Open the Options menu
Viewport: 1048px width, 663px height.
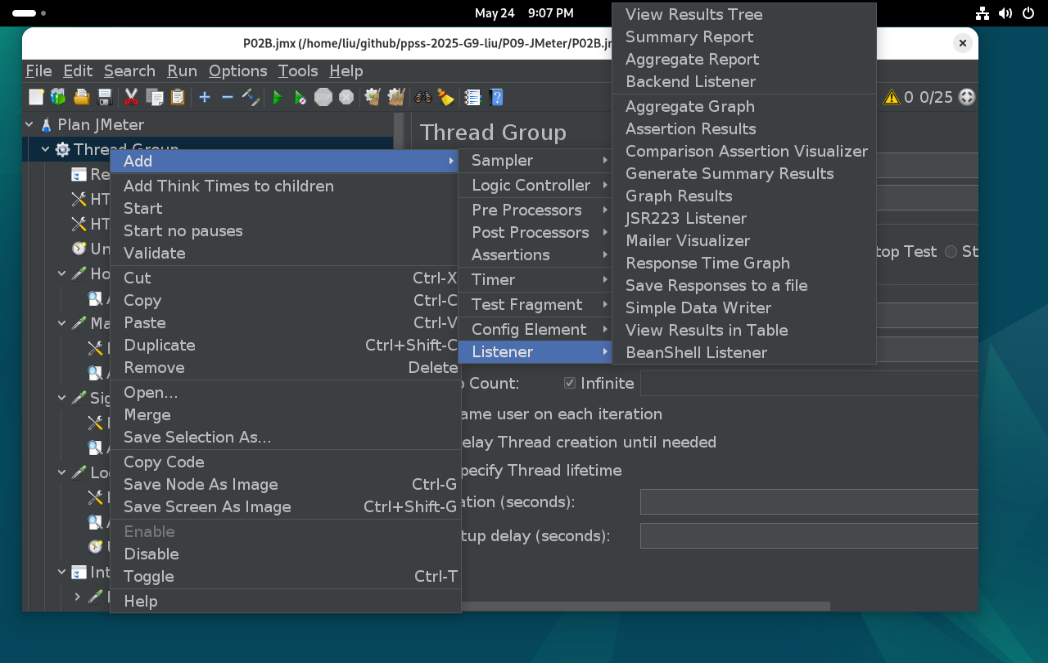238,71
